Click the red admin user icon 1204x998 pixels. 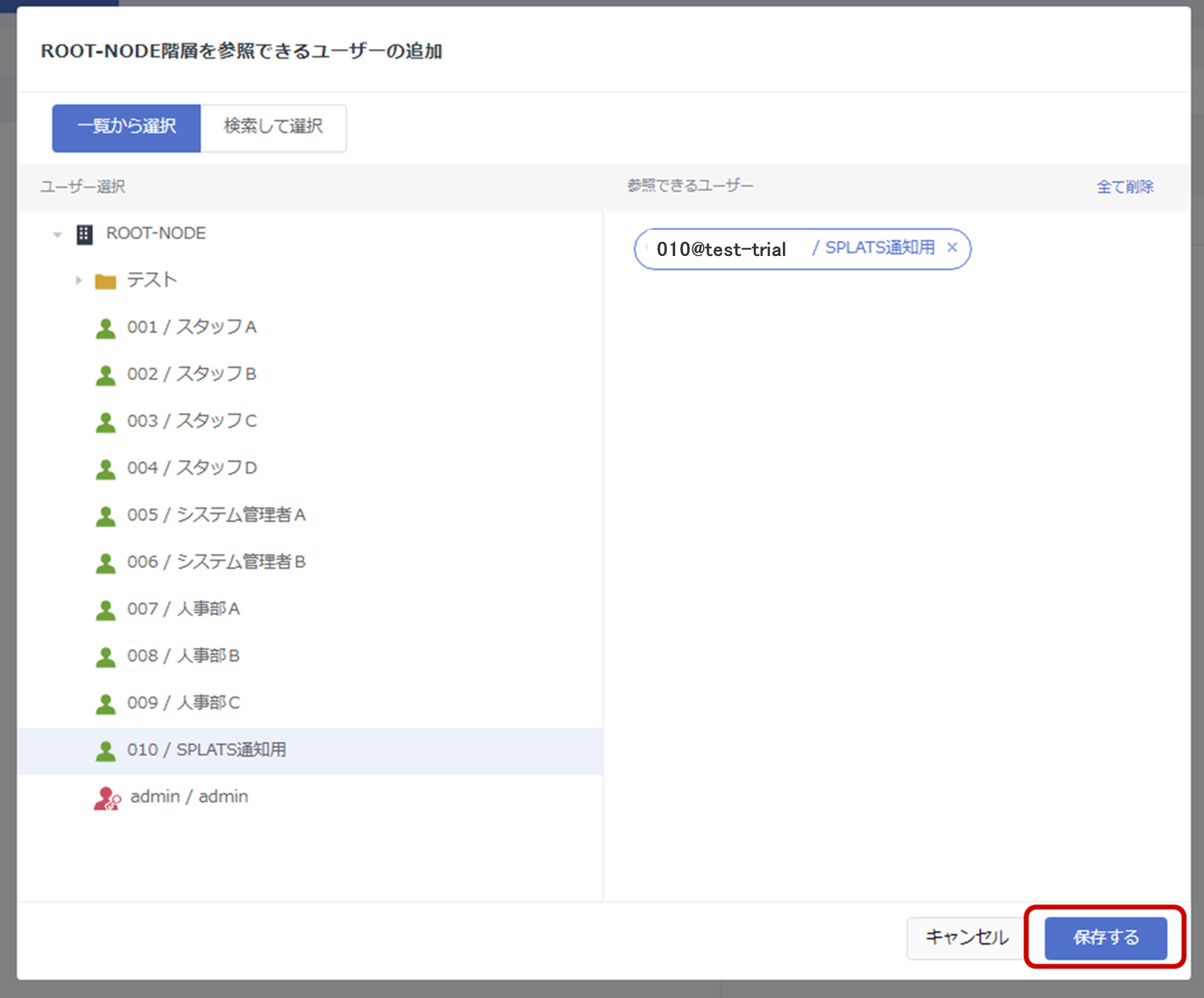click(106, 798)
